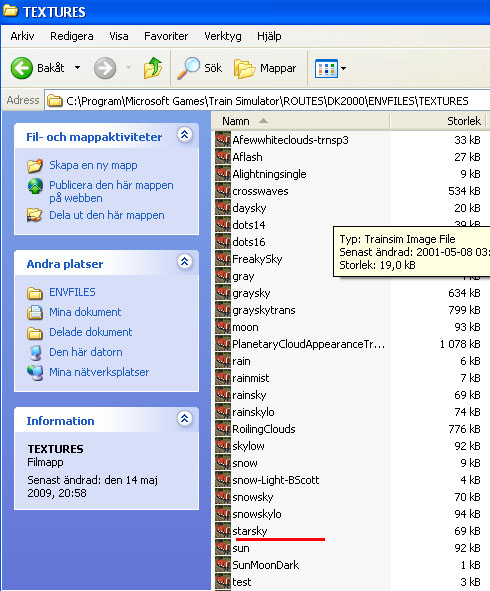Open the Visa menu
Viewport: 490px width, 591px height.
click(x=119, y=36)
